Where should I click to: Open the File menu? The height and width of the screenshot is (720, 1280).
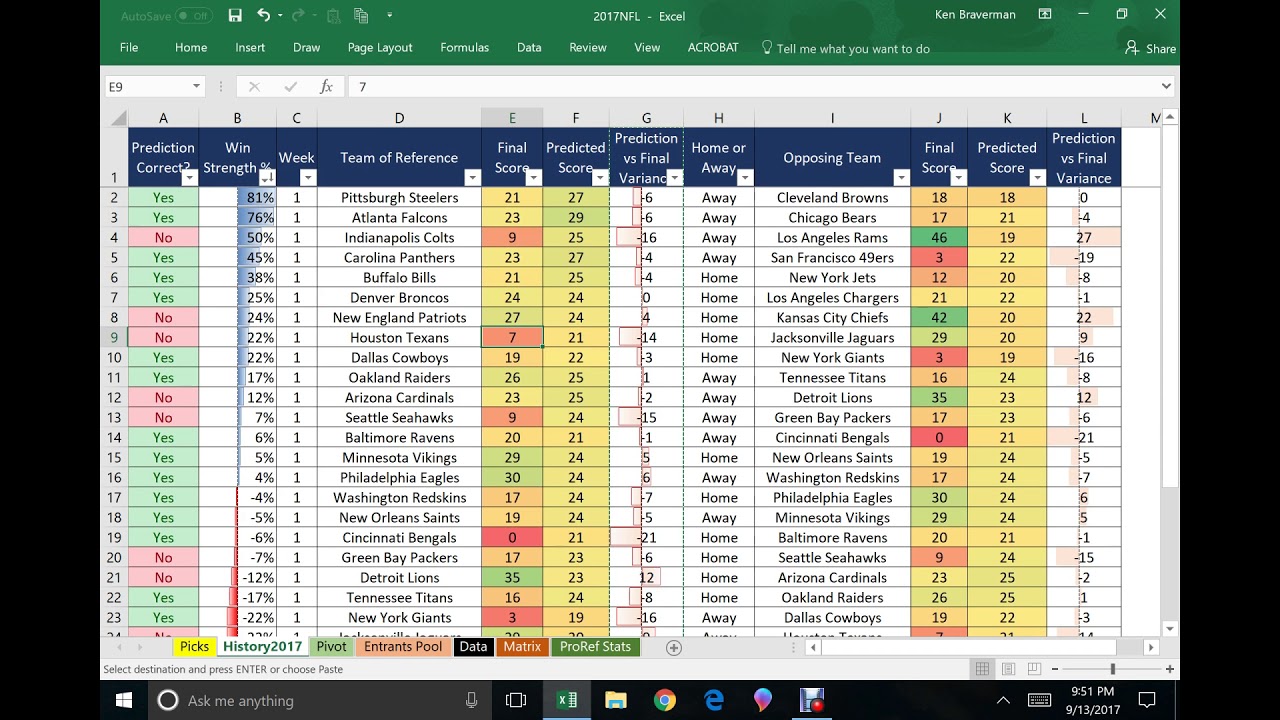coord(129,47)
